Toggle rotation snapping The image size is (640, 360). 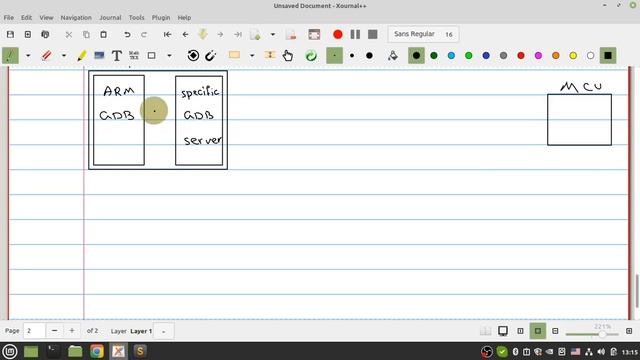pos(193,56)
